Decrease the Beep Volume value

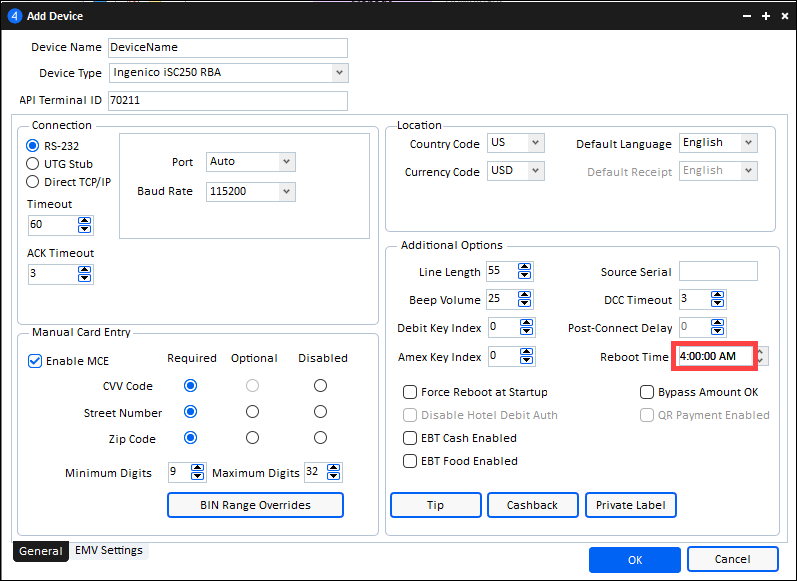pos(525,304)
